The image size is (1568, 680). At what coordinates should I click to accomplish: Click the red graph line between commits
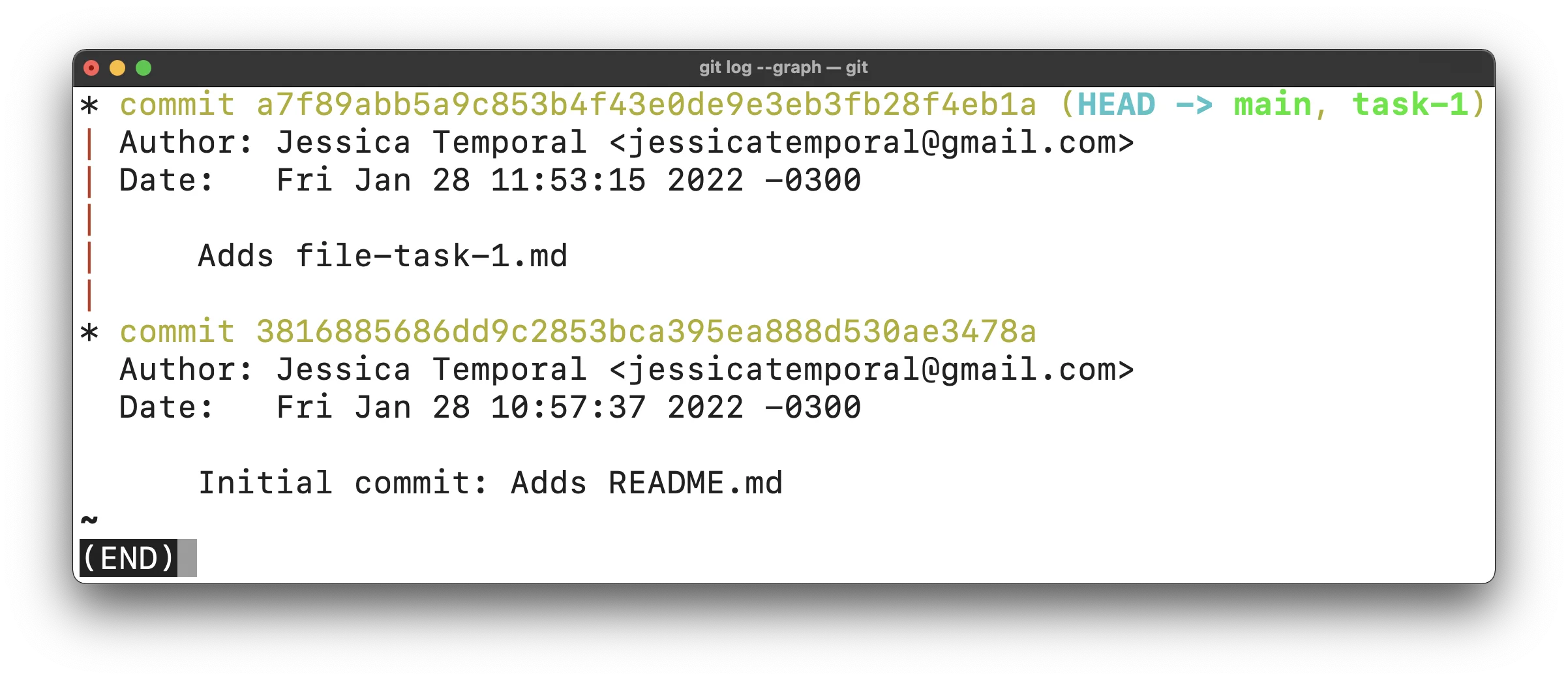89,220
